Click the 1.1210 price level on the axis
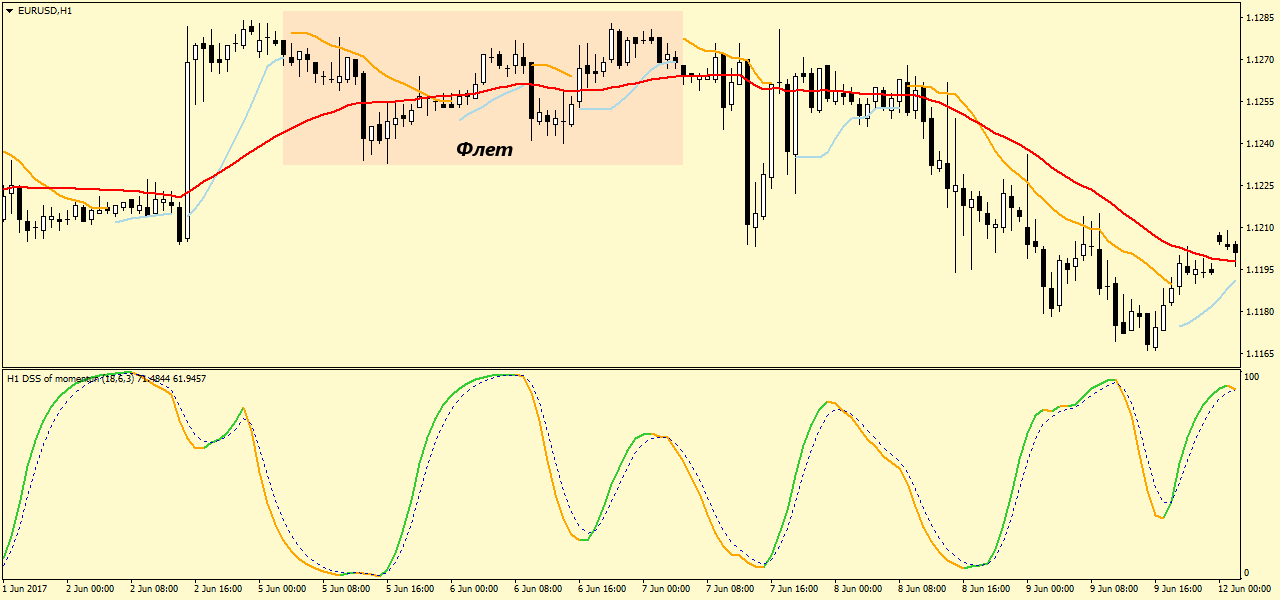Screen dimensions: 1280x600 point(1258,227)
